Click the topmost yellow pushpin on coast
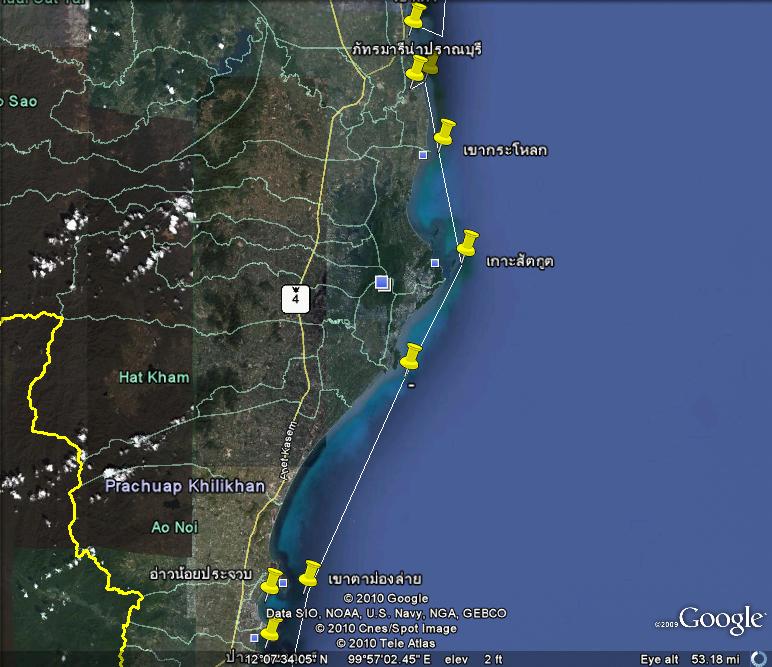Screen dimensions: 772x667 click(415, 16)
